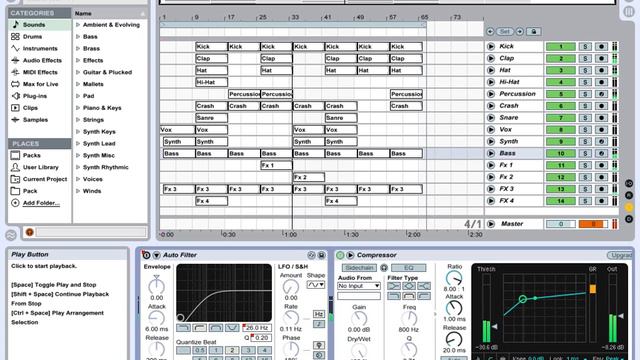
Task: Toggle Kick track activator 1
Action: click(x=561, y=47)
